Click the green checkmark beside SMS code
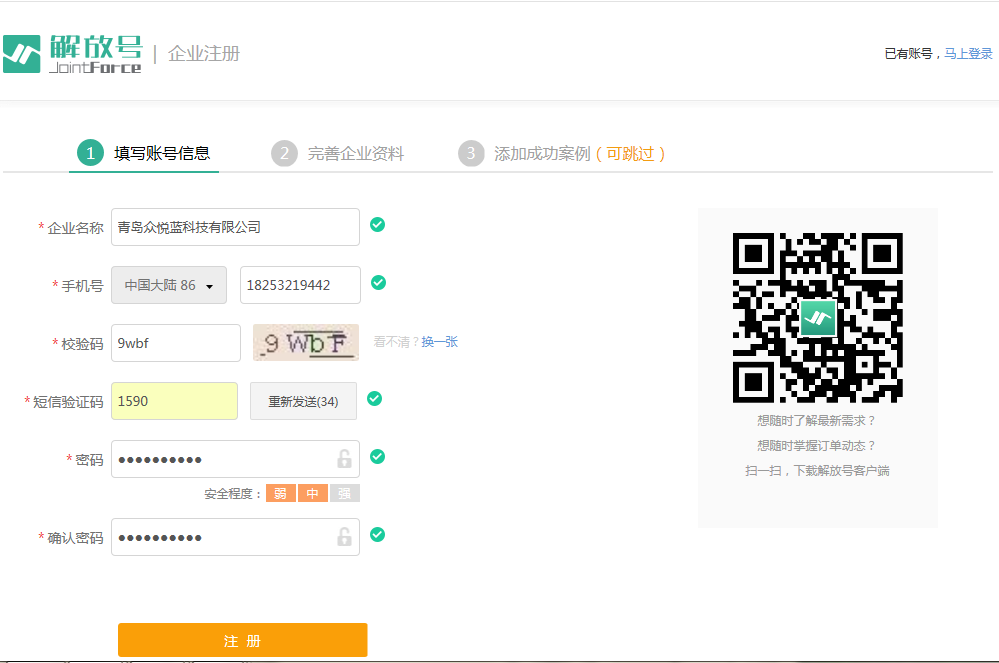This screenshot has width=999, height=663. click(374, 399)
